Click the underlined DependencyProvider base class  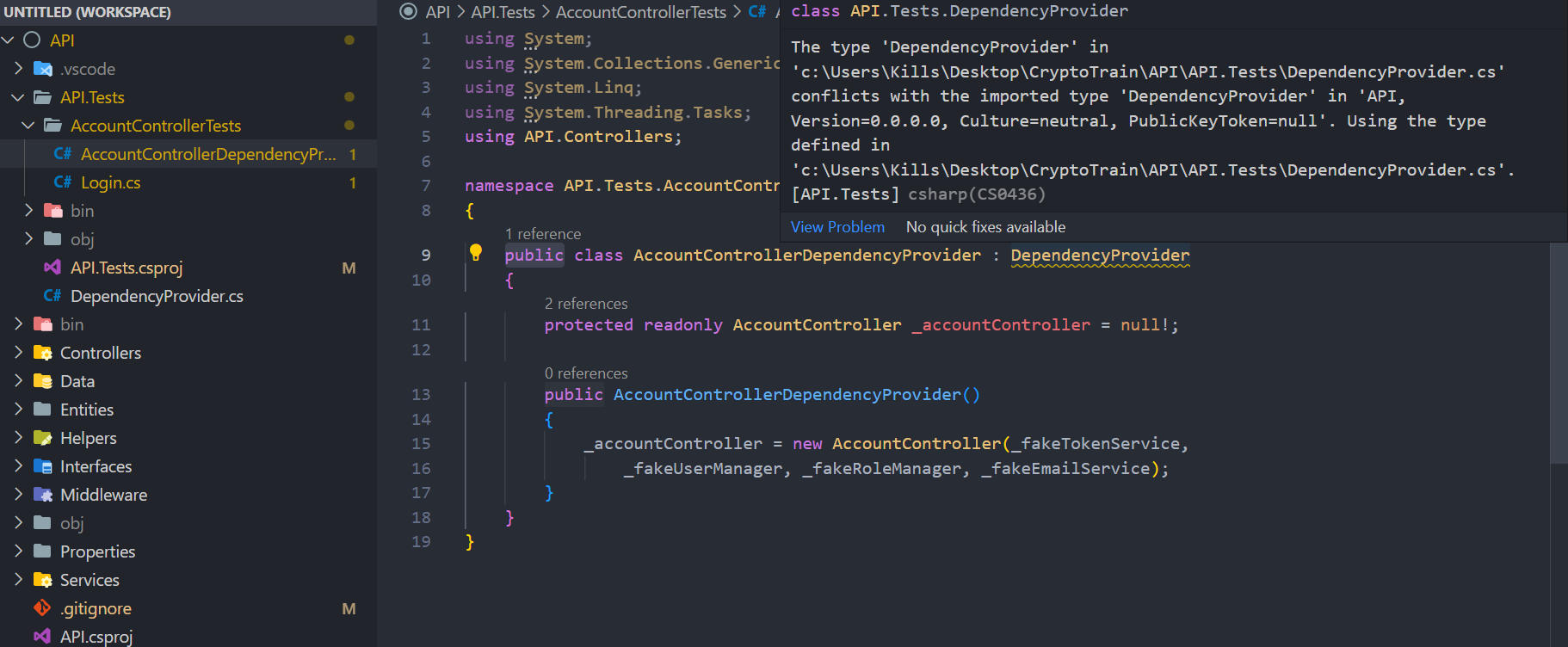coord(1100,256)
